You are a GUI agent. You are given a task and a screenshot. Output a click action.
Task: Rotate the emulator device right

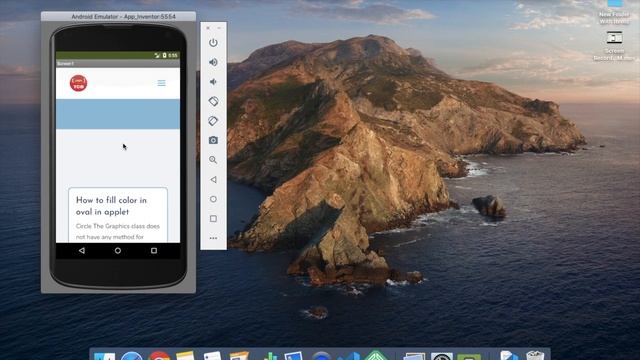point(213,121)
